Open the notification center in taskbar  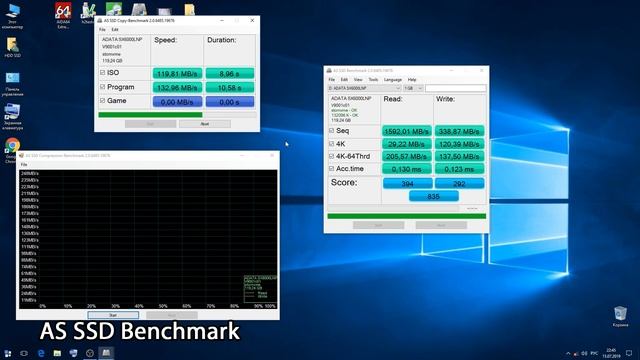pyautogui.click(x=629, y=353)
